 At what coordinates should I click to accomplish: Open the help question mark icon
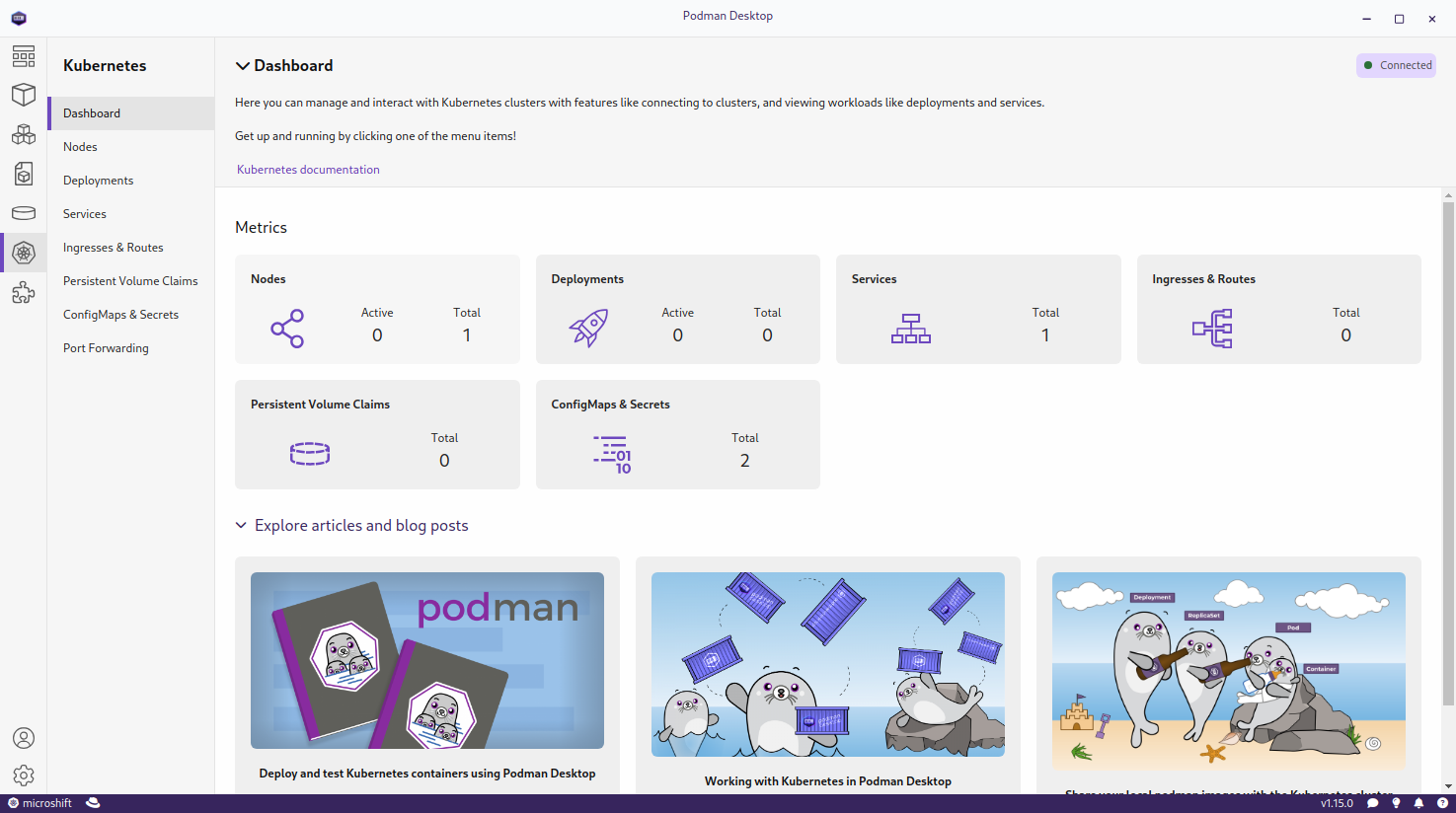click(1443, 803)
